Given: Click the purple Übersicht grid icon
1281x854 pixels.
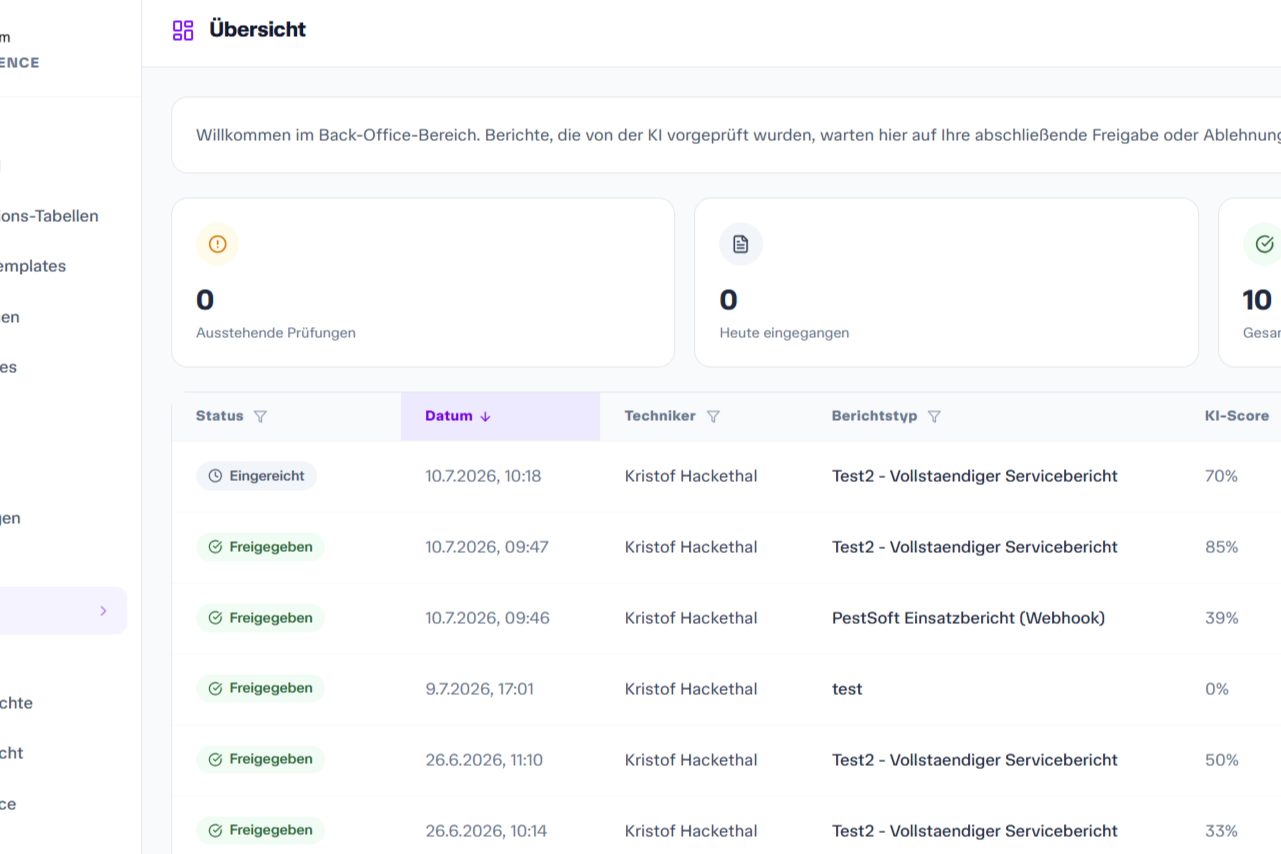Looking at the screenshot, I should click(x=183, y=30).
